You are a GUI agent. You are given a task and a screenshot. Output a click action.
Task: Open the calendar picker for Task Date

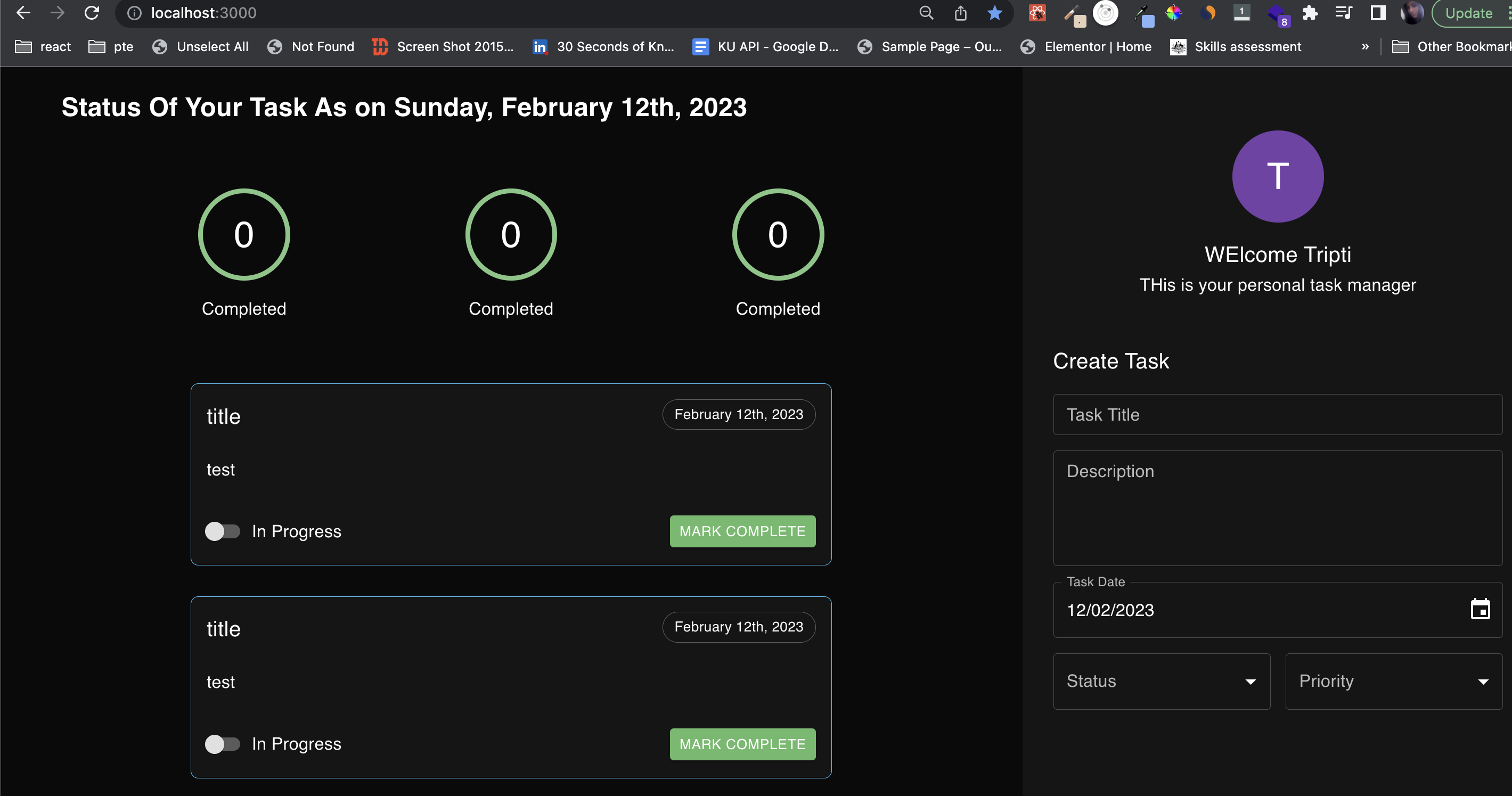[1480, 609]
